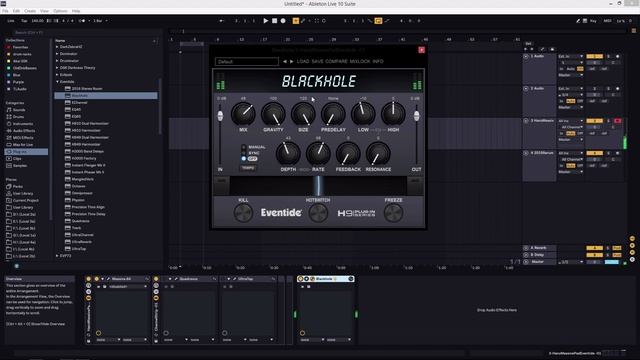
Task: Open 1 Audio Master output dropdown
Action: 571,75
